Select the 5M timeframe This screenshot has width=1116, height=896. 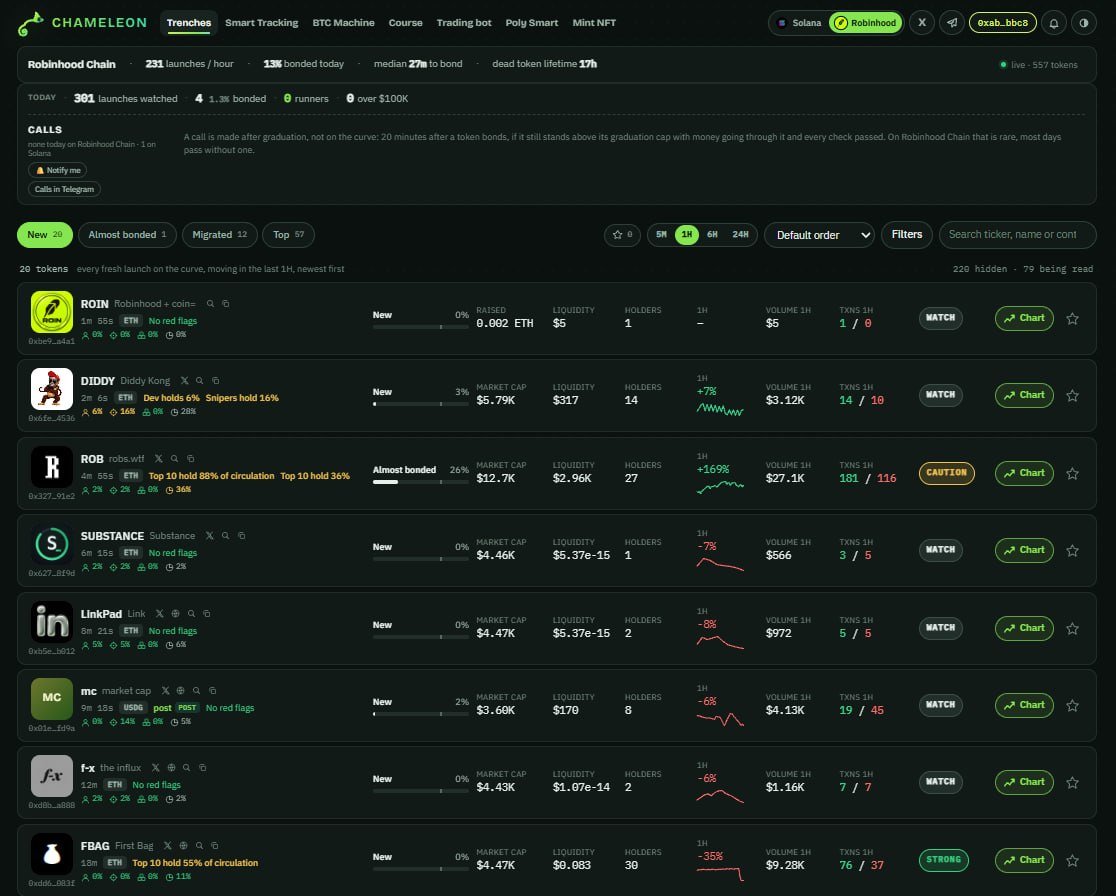(661, 234)
